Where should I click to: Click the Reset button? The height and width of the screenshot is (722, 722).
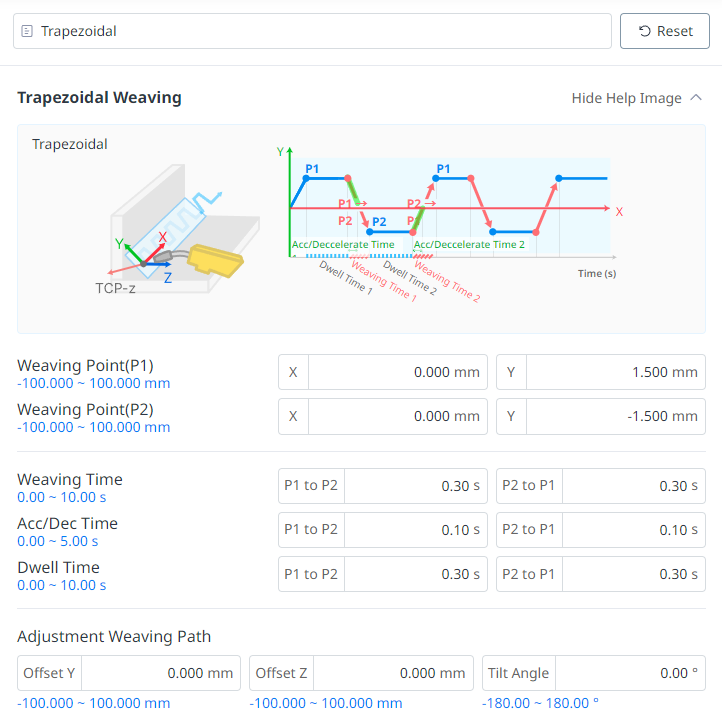pyautogui.click(x=665, y=31)
